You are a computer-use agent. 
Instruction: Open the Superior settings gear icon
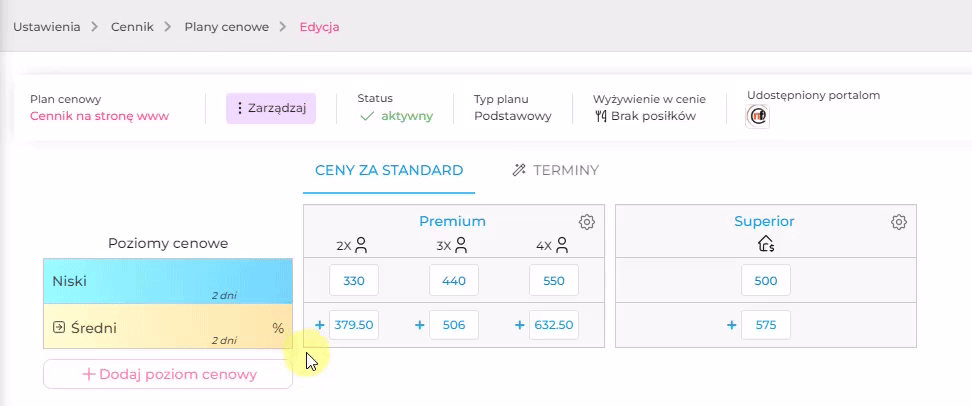[899, 221]
